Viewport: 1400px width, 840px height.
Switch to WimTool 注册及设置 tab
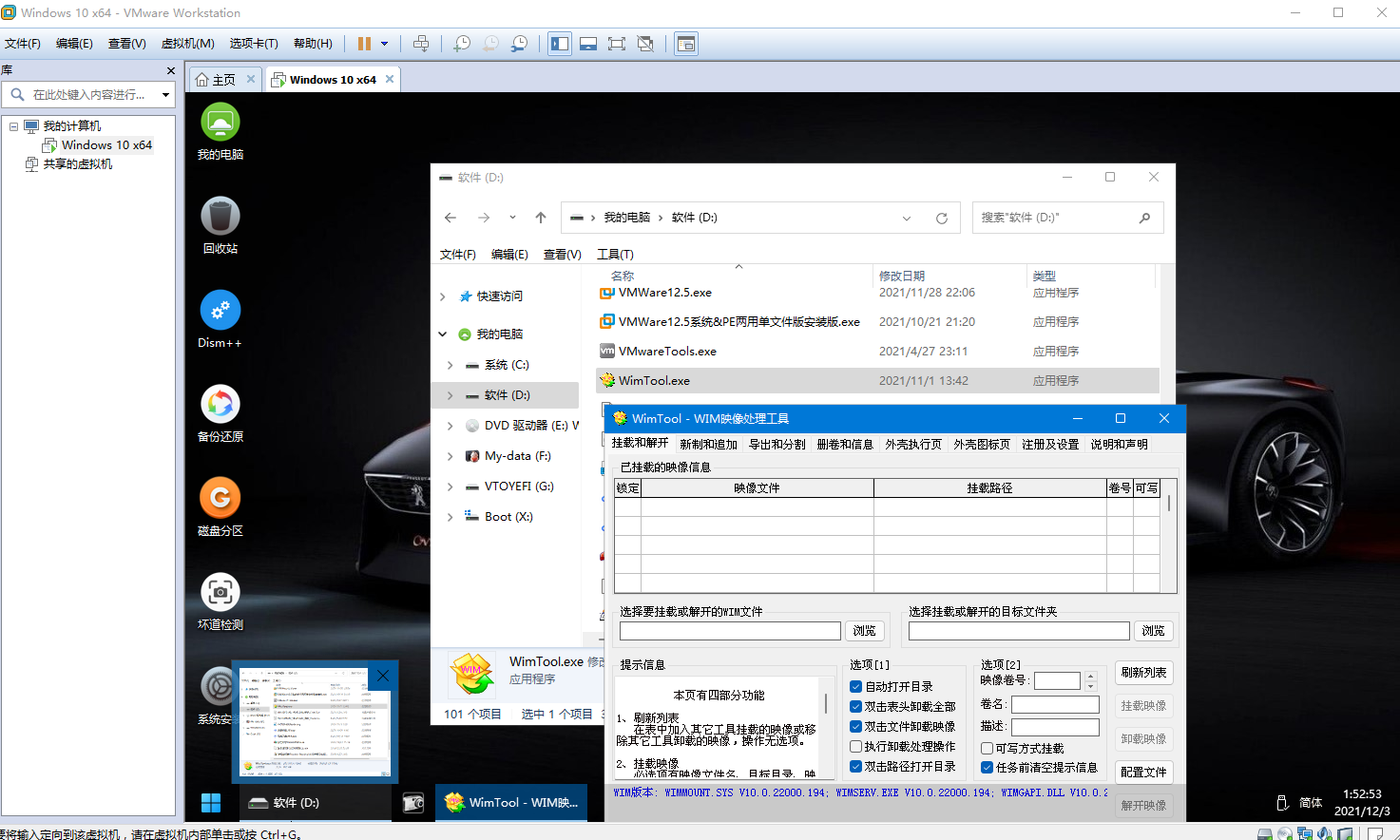1050,444
